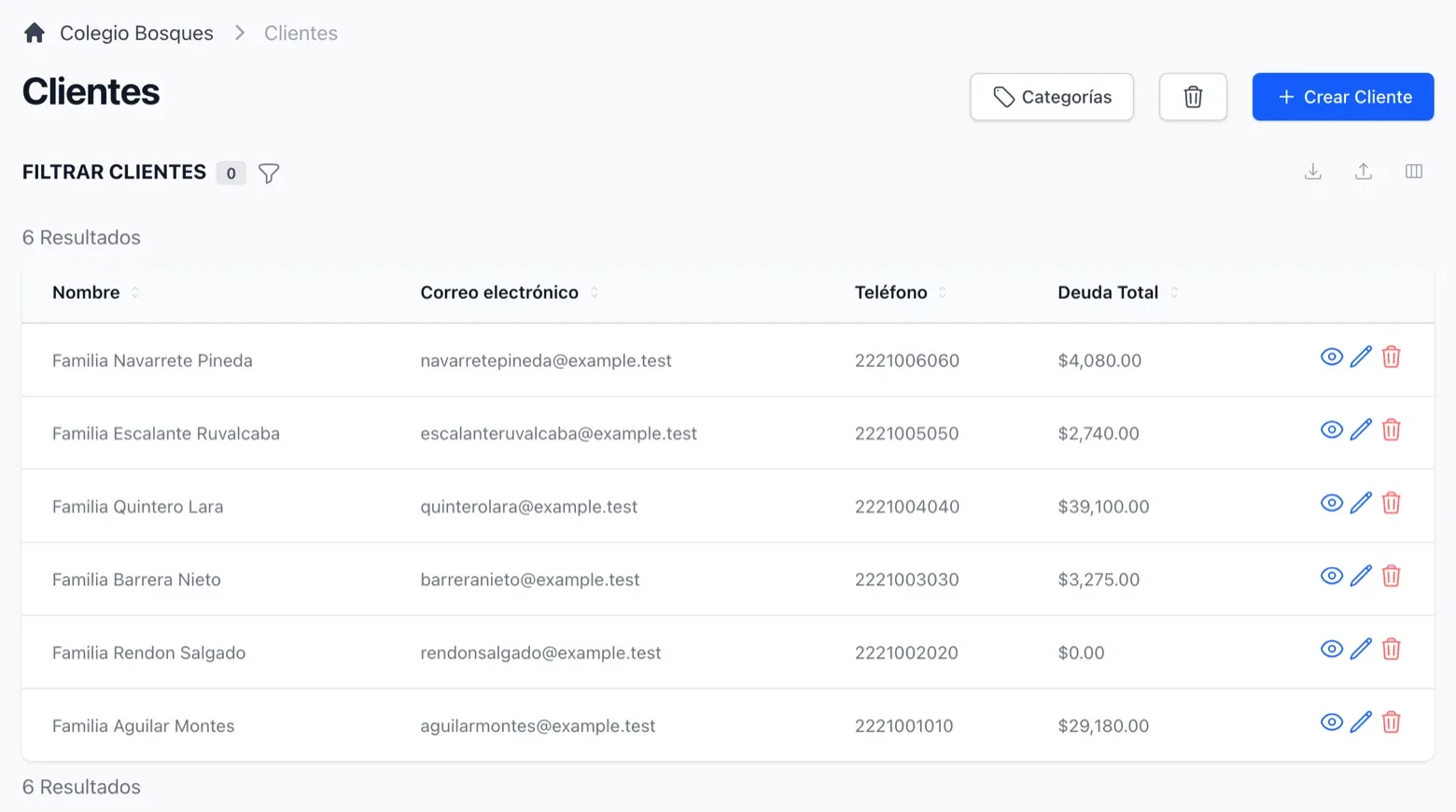View Familia Aguilar Montes eye icon
Viewport: 1456px width, 812px height.
pyautogui.click(x=1332, y=722)
